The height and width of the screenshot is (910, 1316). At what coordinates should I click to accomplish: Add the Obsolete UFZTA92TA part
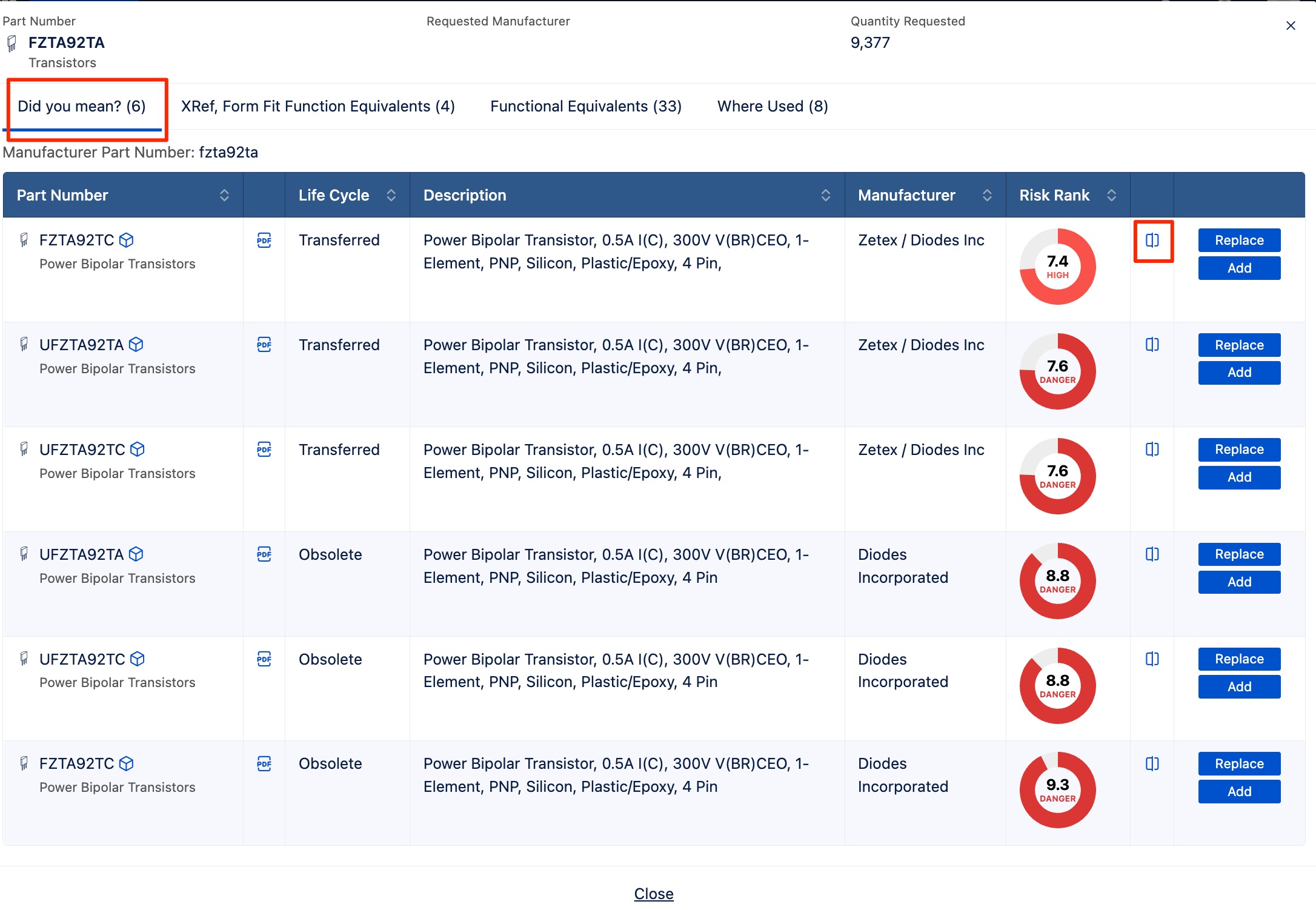tap(1239, 582)
